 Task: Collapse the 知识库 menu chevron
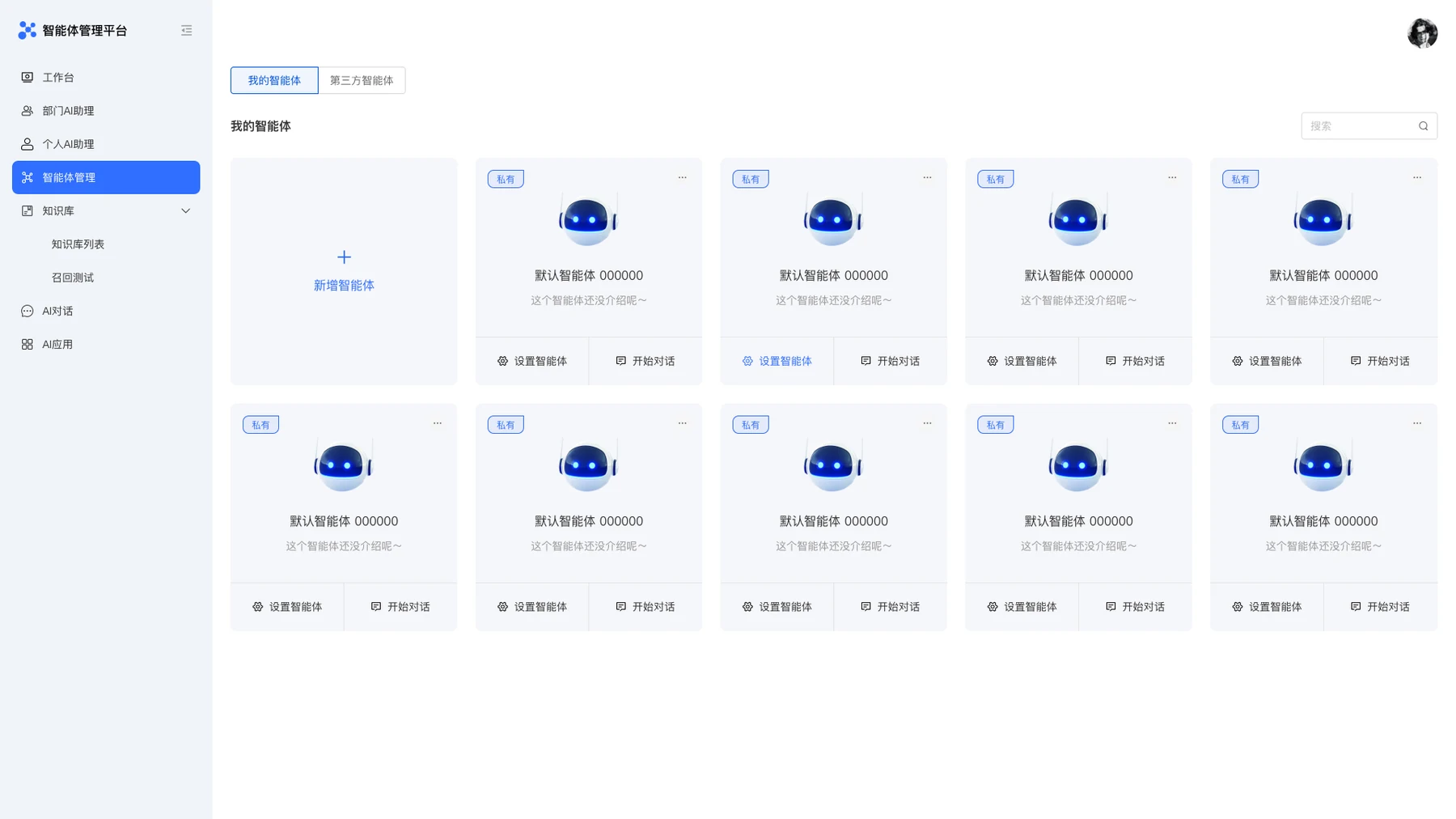(185, 211)
